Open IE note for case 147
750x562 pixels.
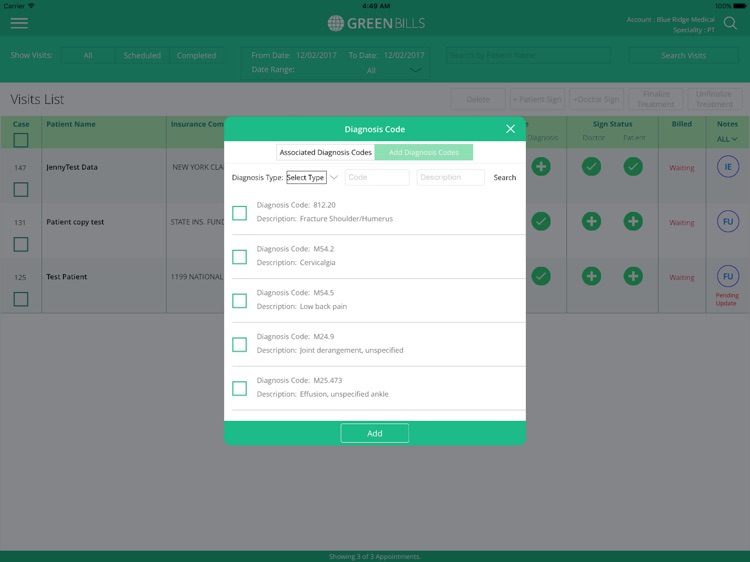728,167
